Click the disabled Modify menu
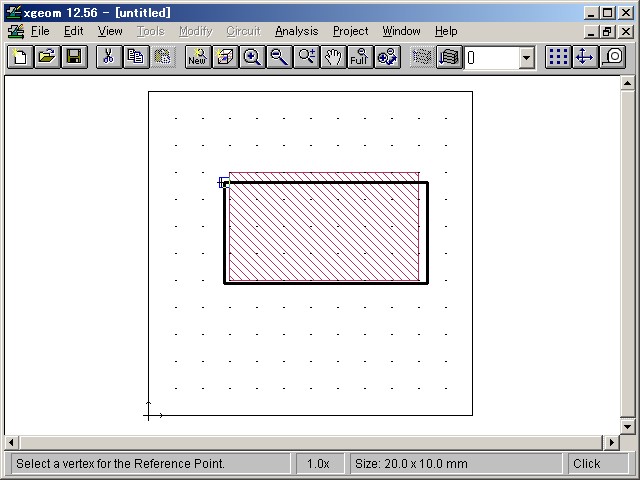 coord(196,31)
